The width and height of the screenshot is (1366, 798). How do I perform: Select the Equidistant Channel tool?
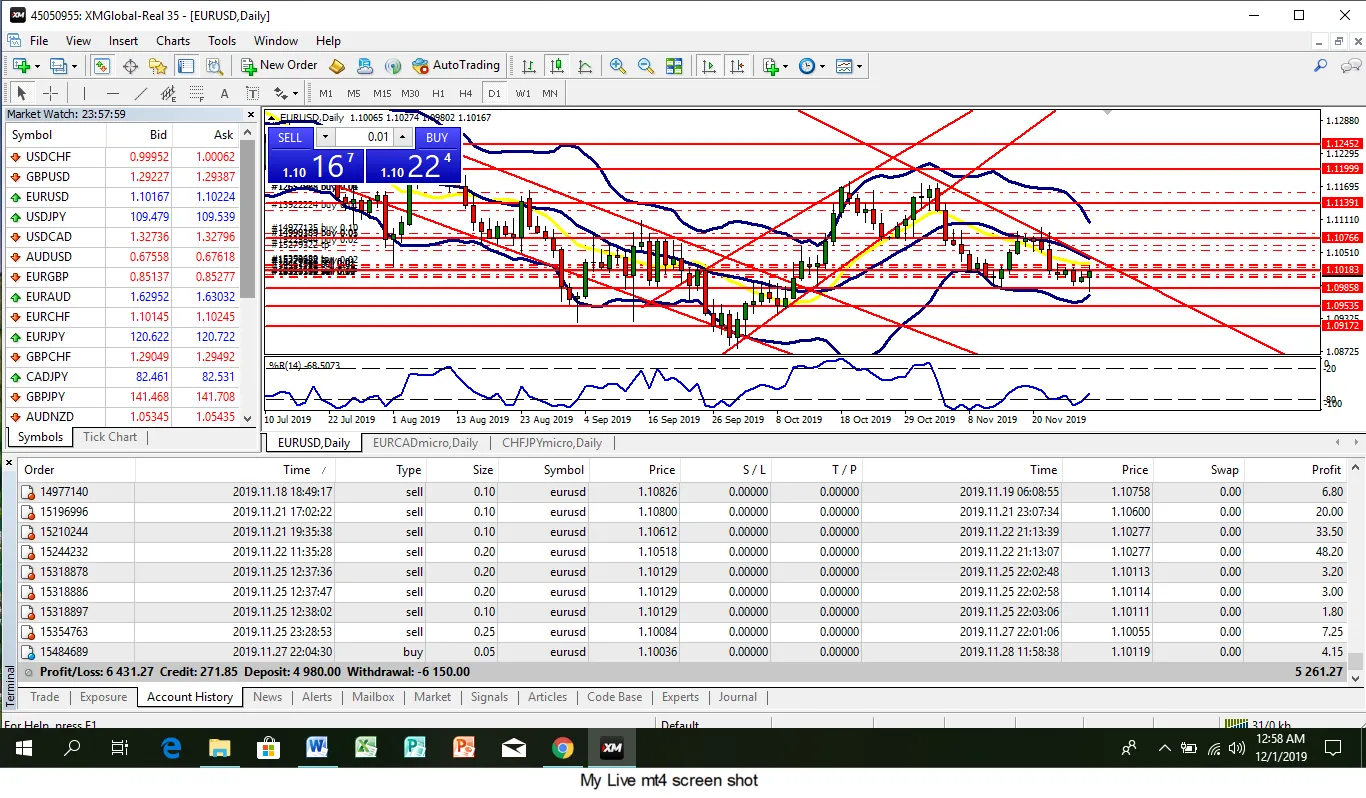pos(169,93)
